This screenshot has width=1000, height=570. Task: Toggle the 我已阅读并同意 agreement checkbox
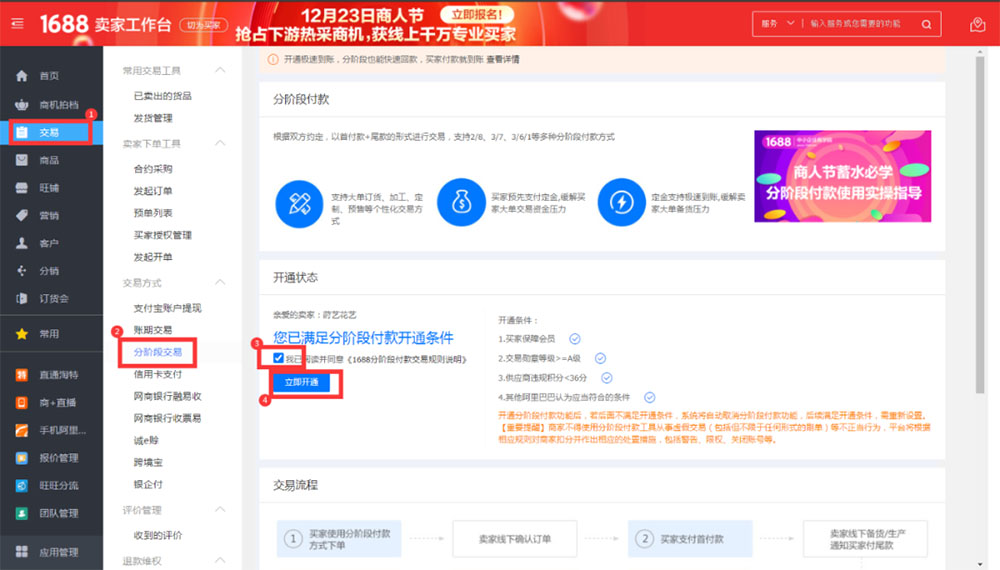(278, 358)
